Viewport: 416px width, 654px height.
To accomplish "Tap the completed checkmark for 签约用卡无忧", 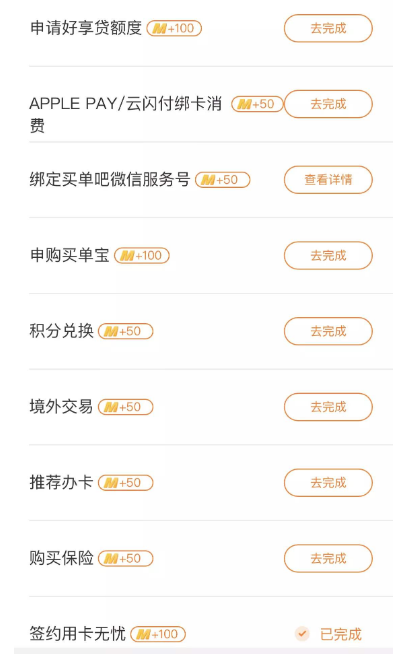I will point(302,634).
